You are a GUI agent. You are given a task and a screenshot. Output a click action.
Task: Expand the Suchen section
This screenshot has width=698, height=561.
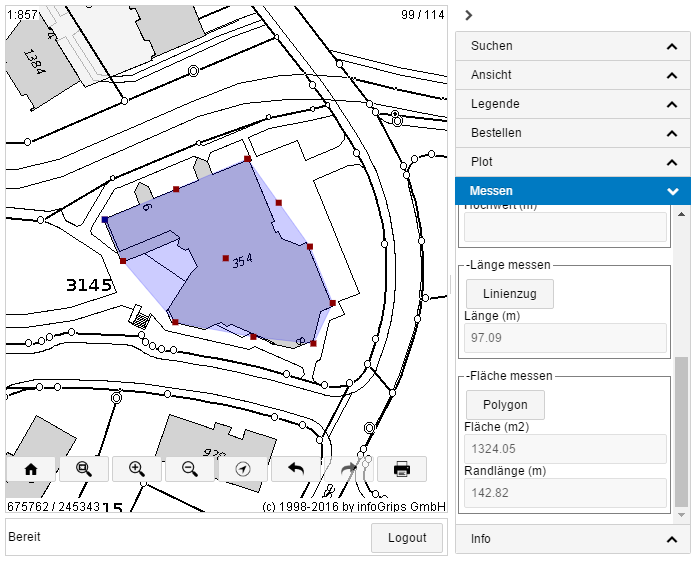coord(572,46)
